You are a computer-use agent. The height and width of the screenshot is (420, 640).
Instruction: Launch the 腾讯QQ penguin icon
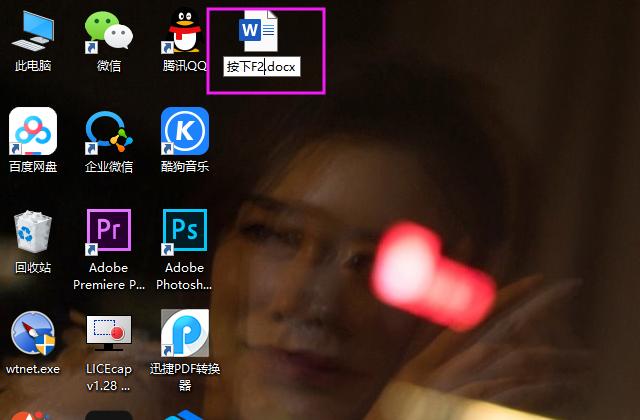184,31
